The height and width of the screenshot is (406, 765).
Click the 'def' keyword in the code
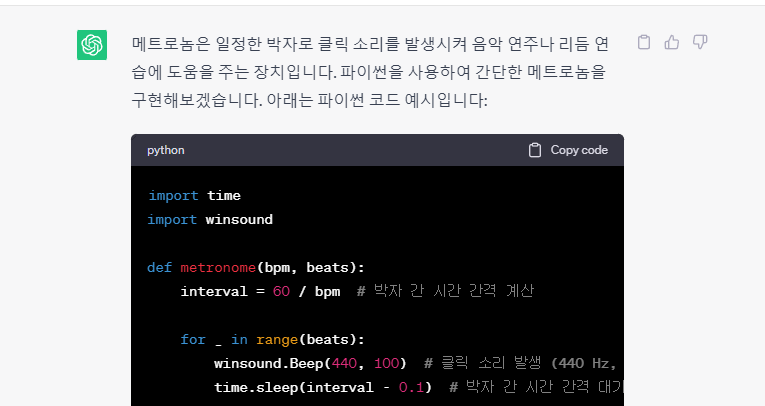[x=160, y=267]
